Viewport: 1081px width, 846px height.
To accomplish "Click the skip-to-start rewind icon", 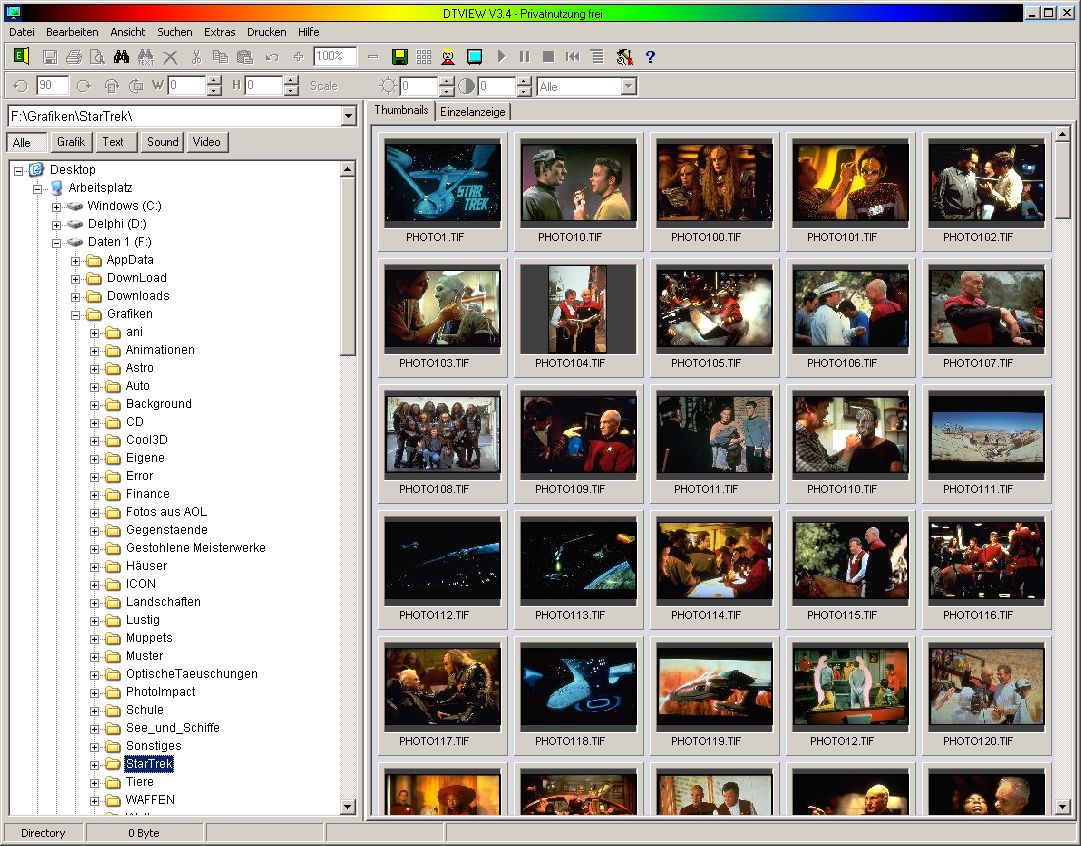I will point(573,57).
